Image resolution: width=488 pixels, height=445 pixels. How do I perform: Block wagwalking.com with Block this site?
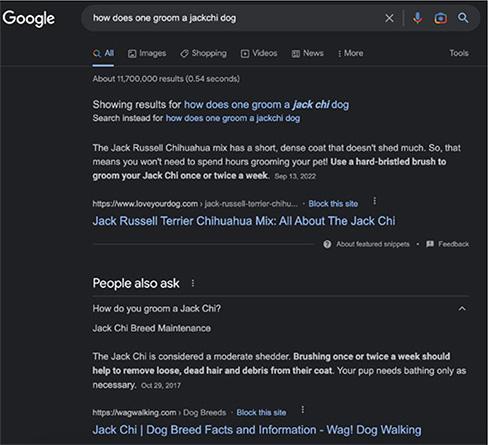pos(261,413)
